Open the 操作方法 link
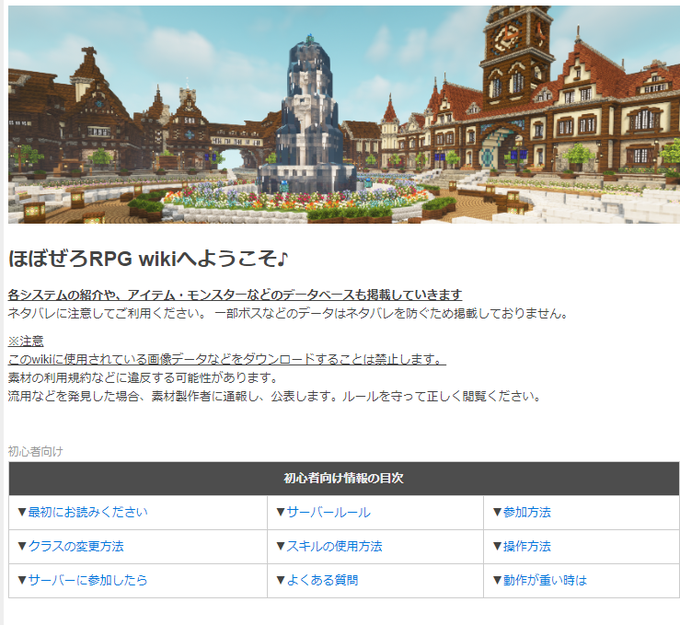680x625 pixels. (526, 546)
